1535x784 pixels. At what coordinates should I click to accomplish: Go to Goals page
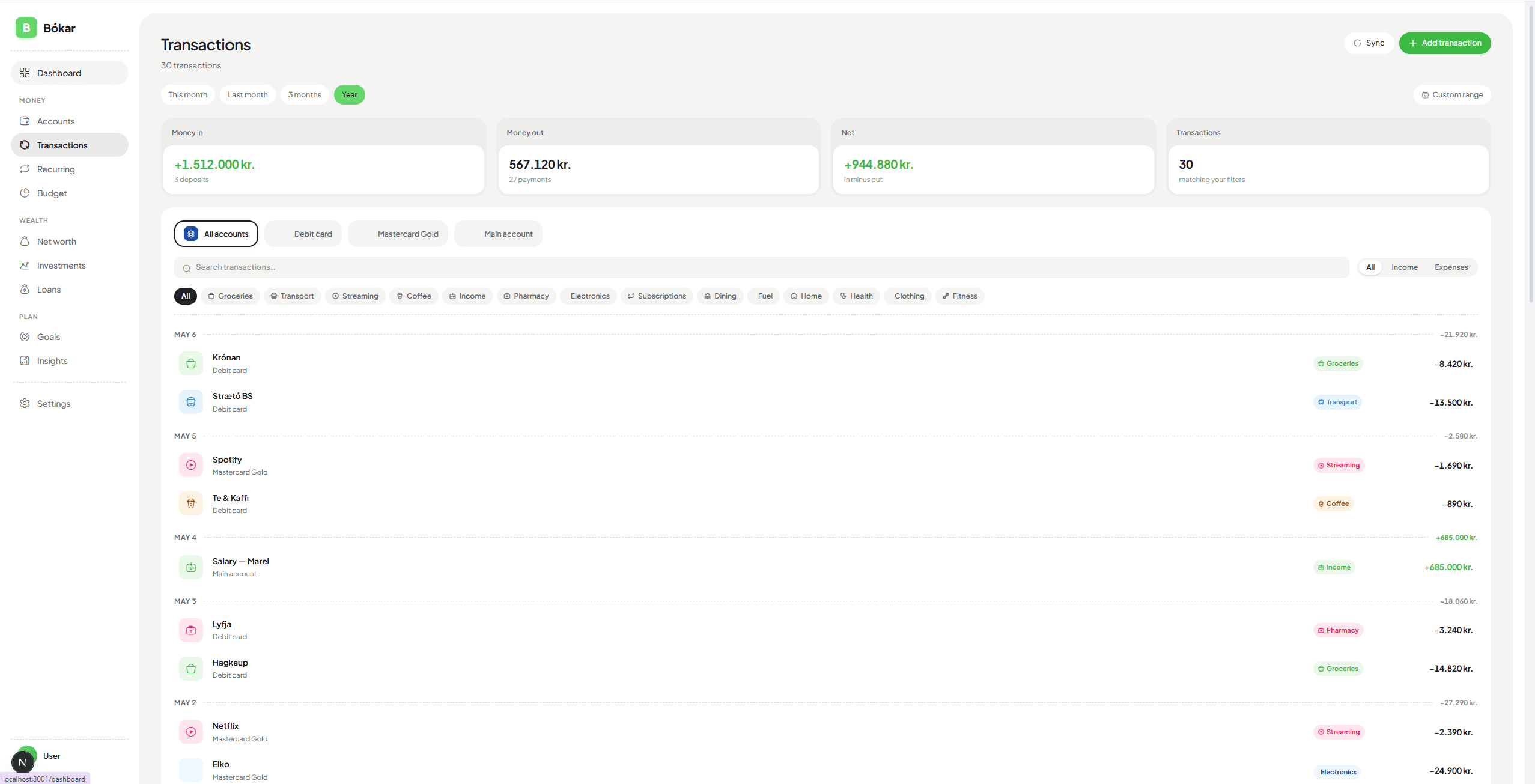(x=70, y=336)
